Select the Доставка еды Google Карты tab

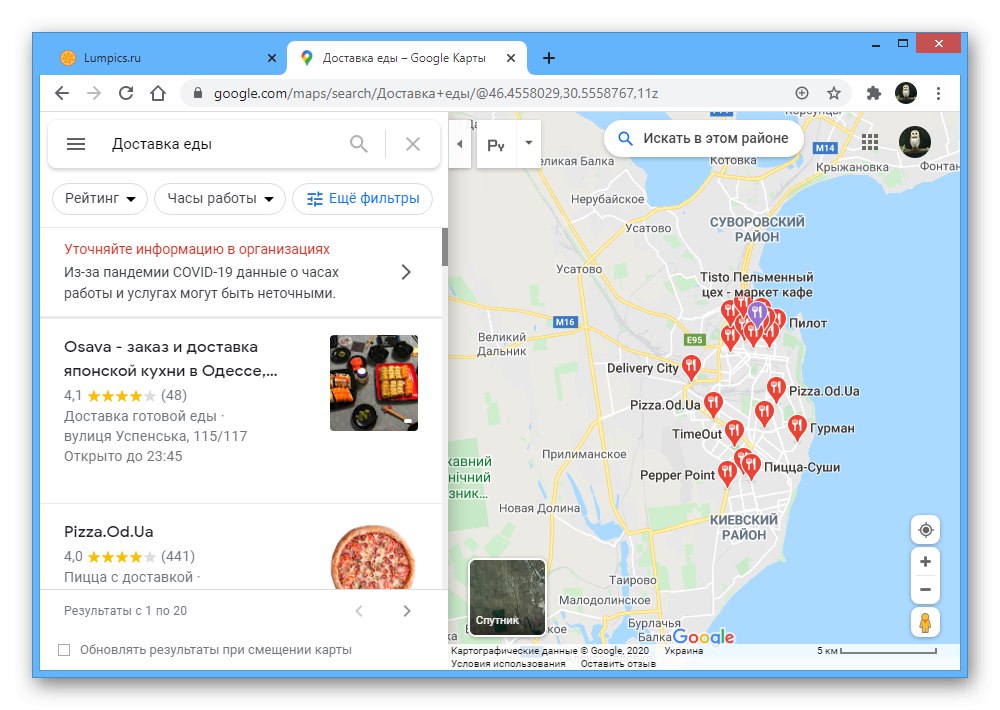click(400, 57)
